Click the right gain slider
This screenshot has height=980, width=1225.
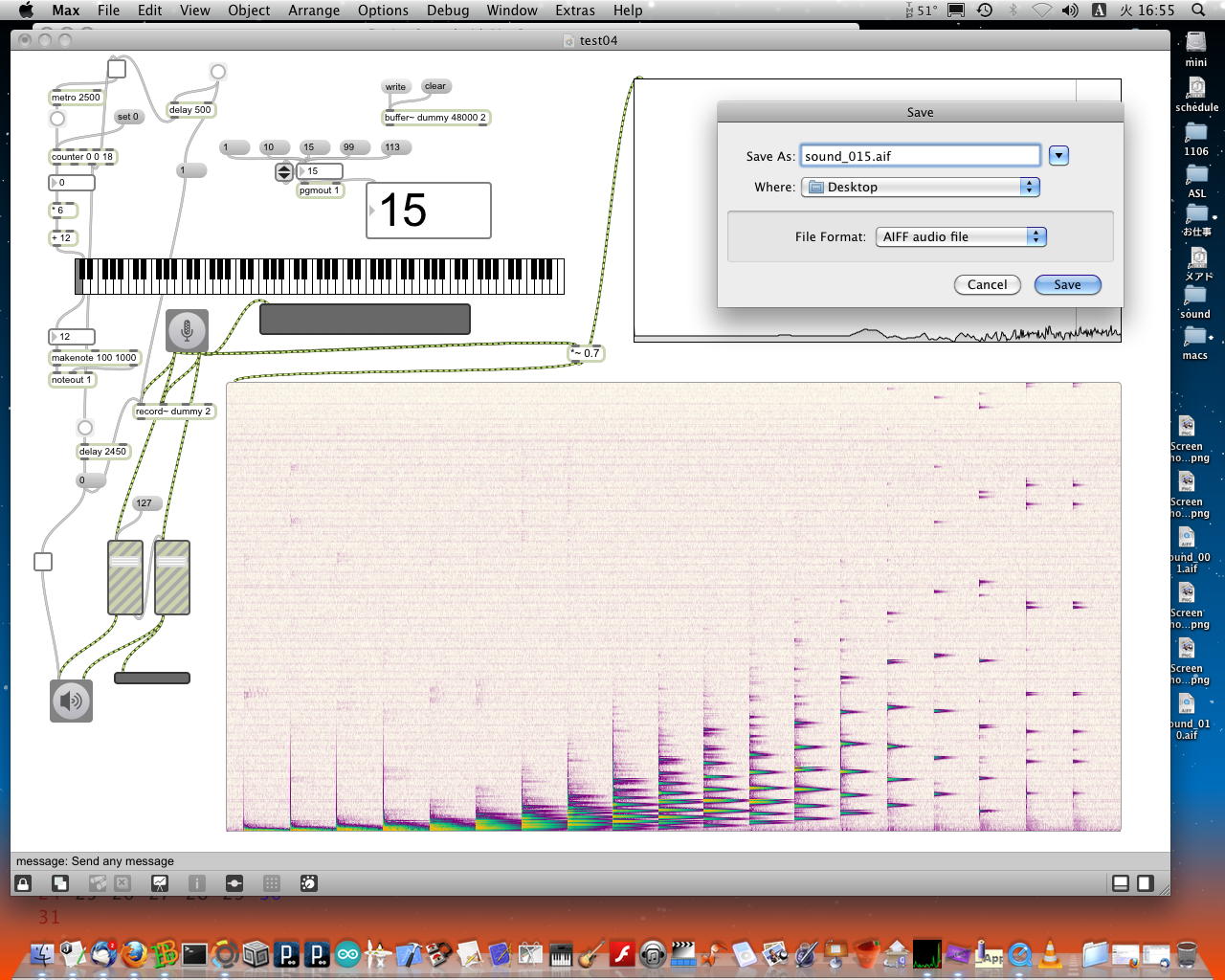coord(172,577)
